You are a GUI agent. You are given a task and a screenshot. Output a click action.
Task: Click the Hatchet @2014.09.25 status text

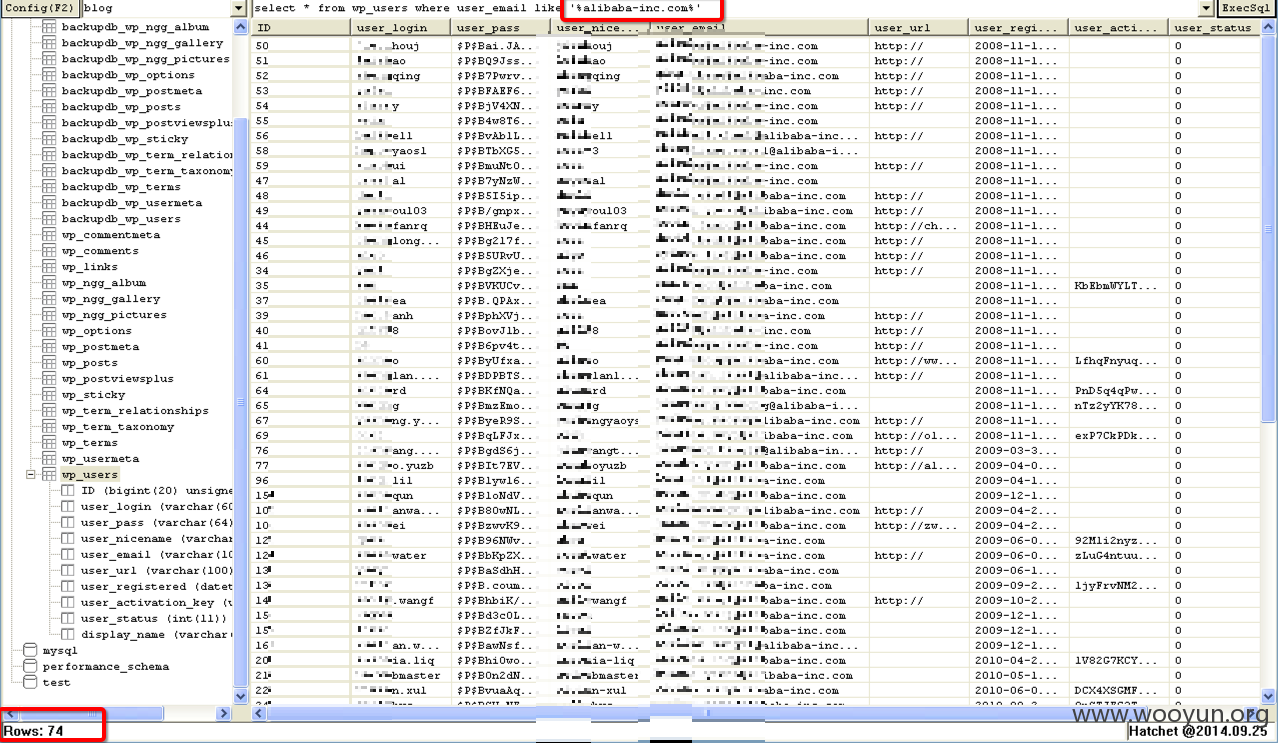pyautogui.click(x=1200, y=731)
